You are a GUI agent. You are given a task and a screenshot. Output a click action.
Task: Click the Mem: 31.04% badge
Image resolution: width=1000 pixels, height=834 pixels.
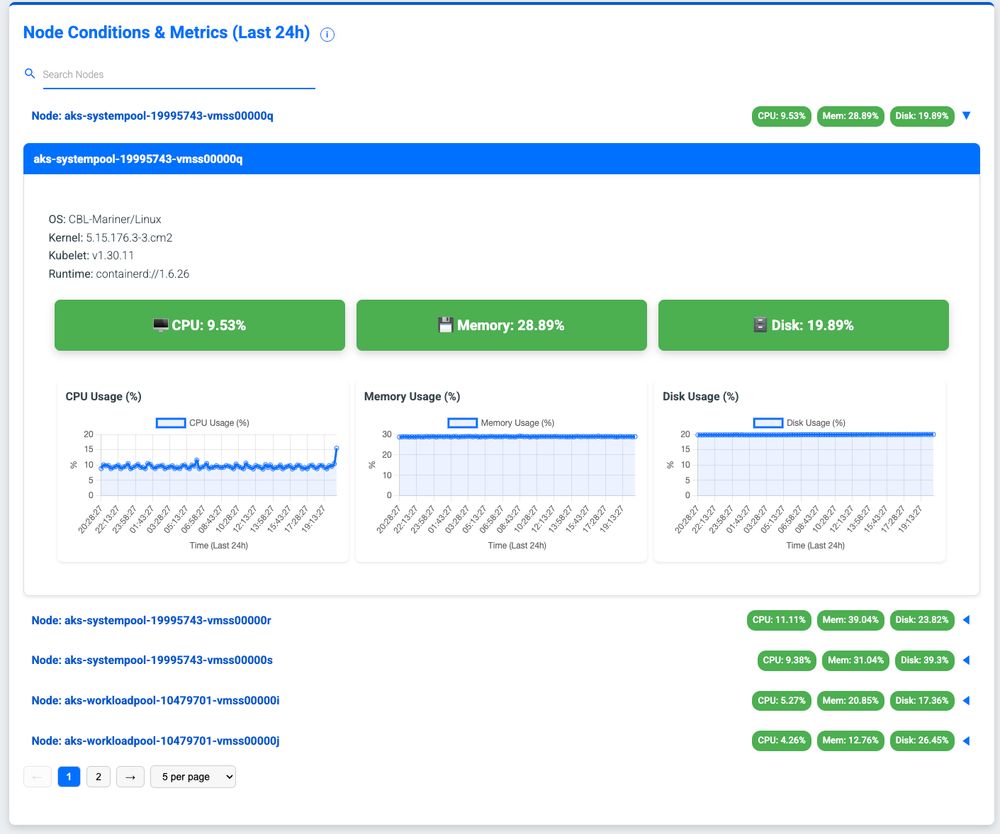[855, 660]
